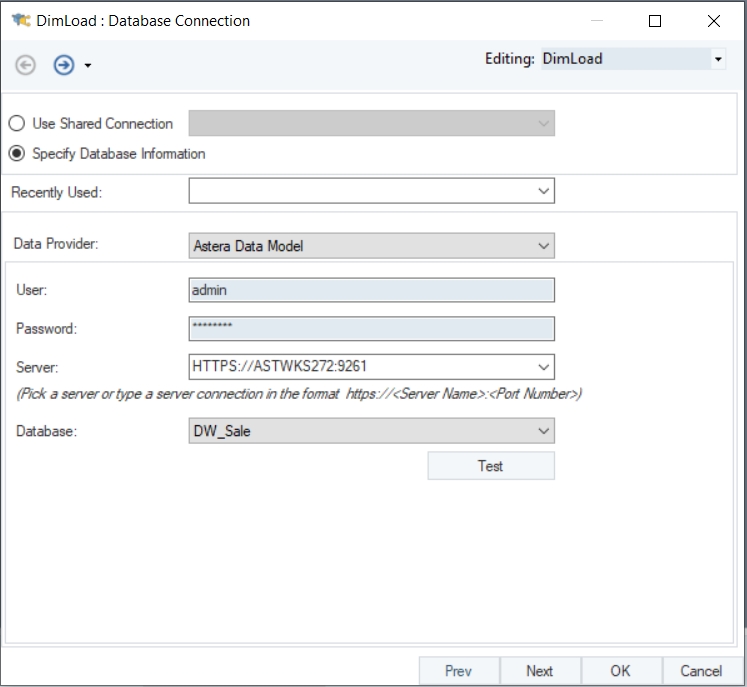The image size is (747, 687).
Task: Maximize the Database Connection window
Action: (655, 21)
